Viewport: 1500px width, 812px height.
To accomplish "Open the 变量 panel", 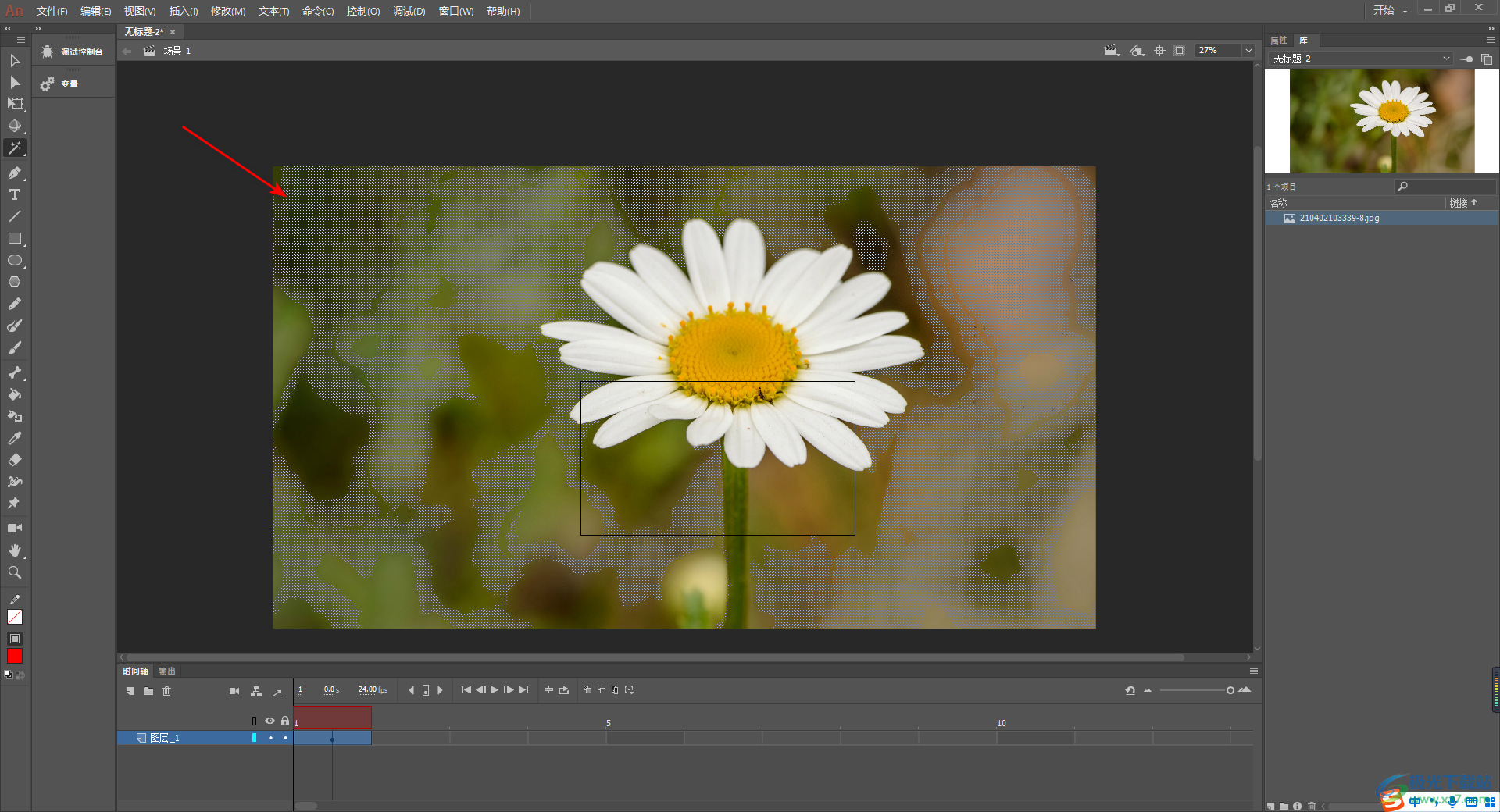I will [61, 84].
